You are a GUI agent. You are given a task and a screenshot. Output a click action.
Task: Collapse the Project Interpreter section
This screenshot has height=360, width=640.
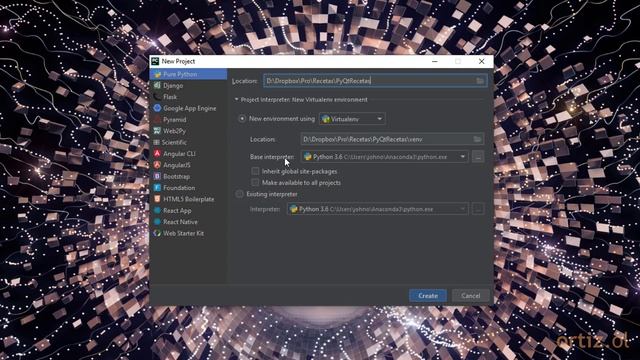point(236,100)
